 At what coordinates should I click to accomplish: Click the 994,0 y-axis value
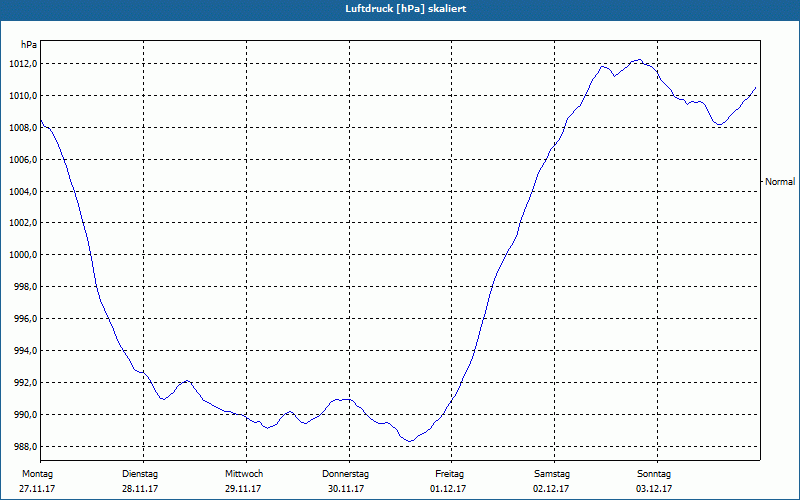(27, 351)
